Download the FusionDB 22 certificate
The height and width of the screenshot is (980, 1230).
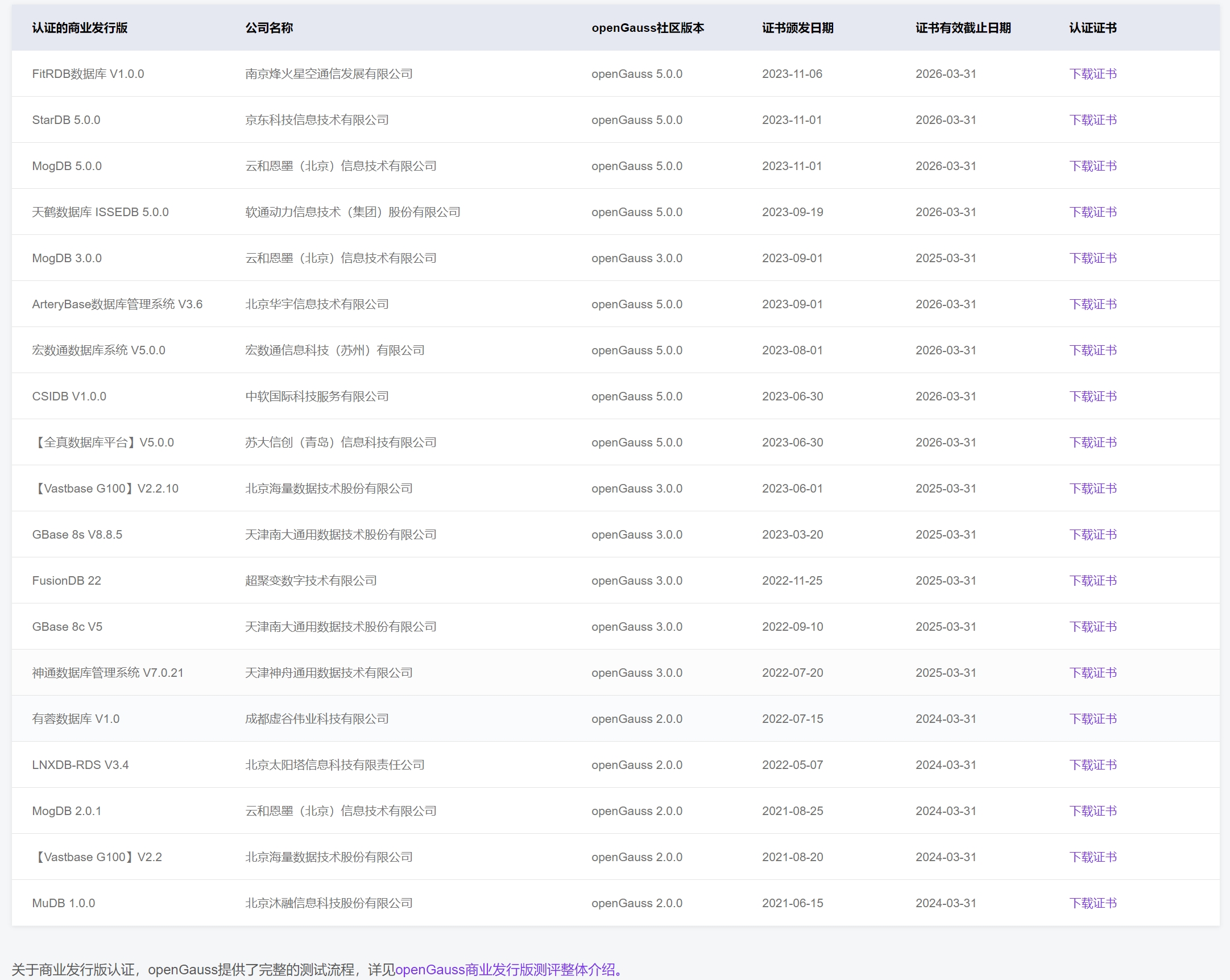(1092, 581)
